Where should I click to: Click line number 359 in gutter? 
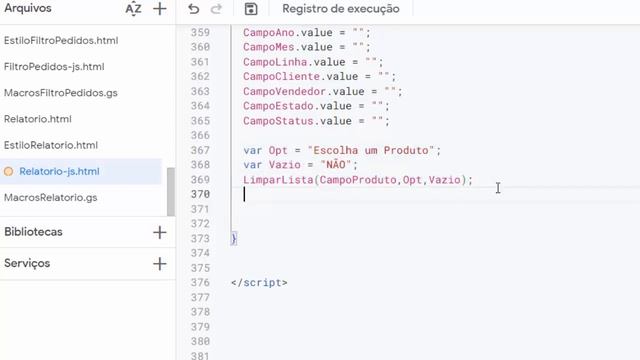tap(200, 32)
